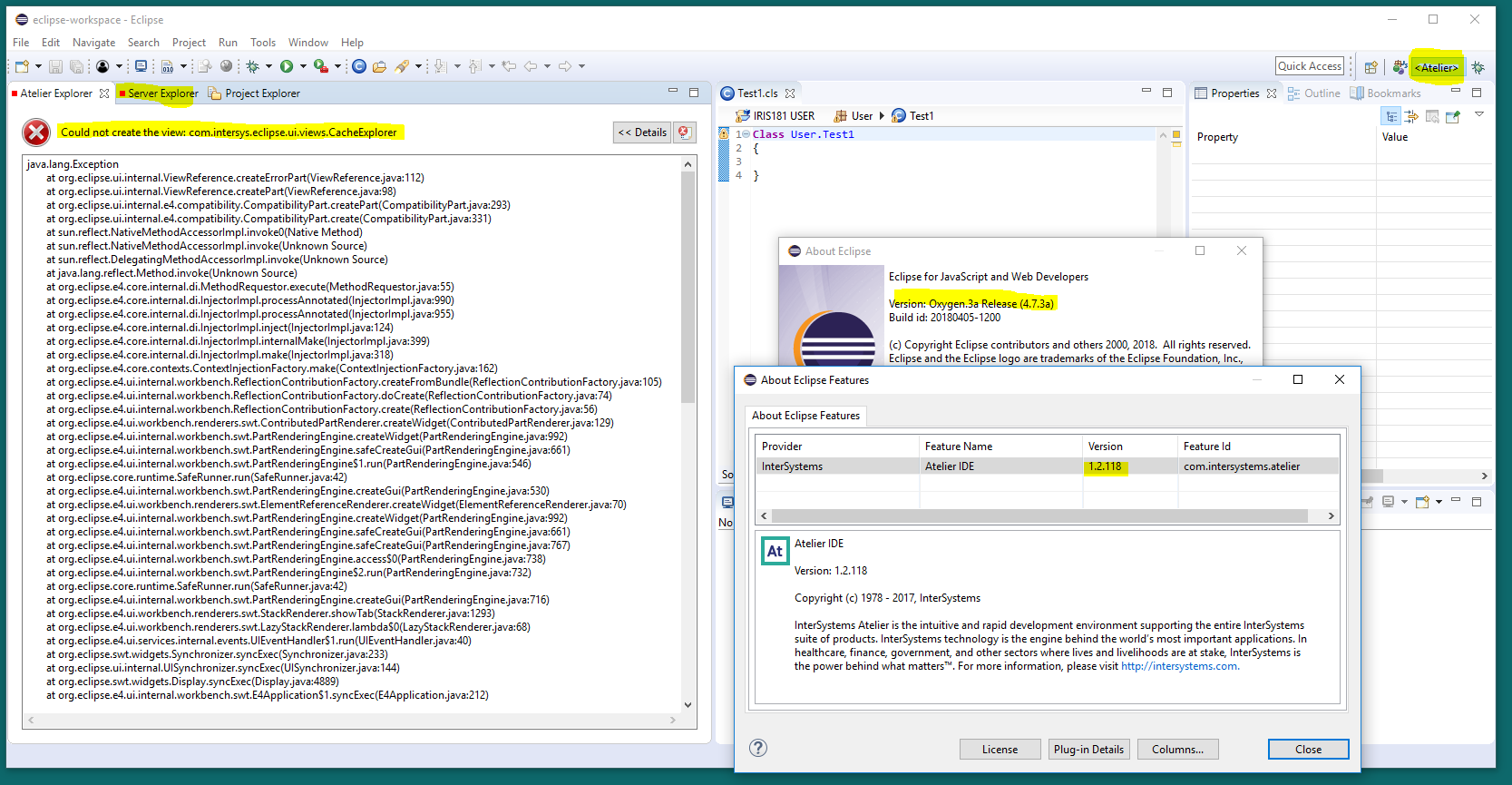Click the Plug-in Details button
Image resolution: width=1512 pixels, height=785 pixels.
pyautogui.click(x=1088, y=750)
